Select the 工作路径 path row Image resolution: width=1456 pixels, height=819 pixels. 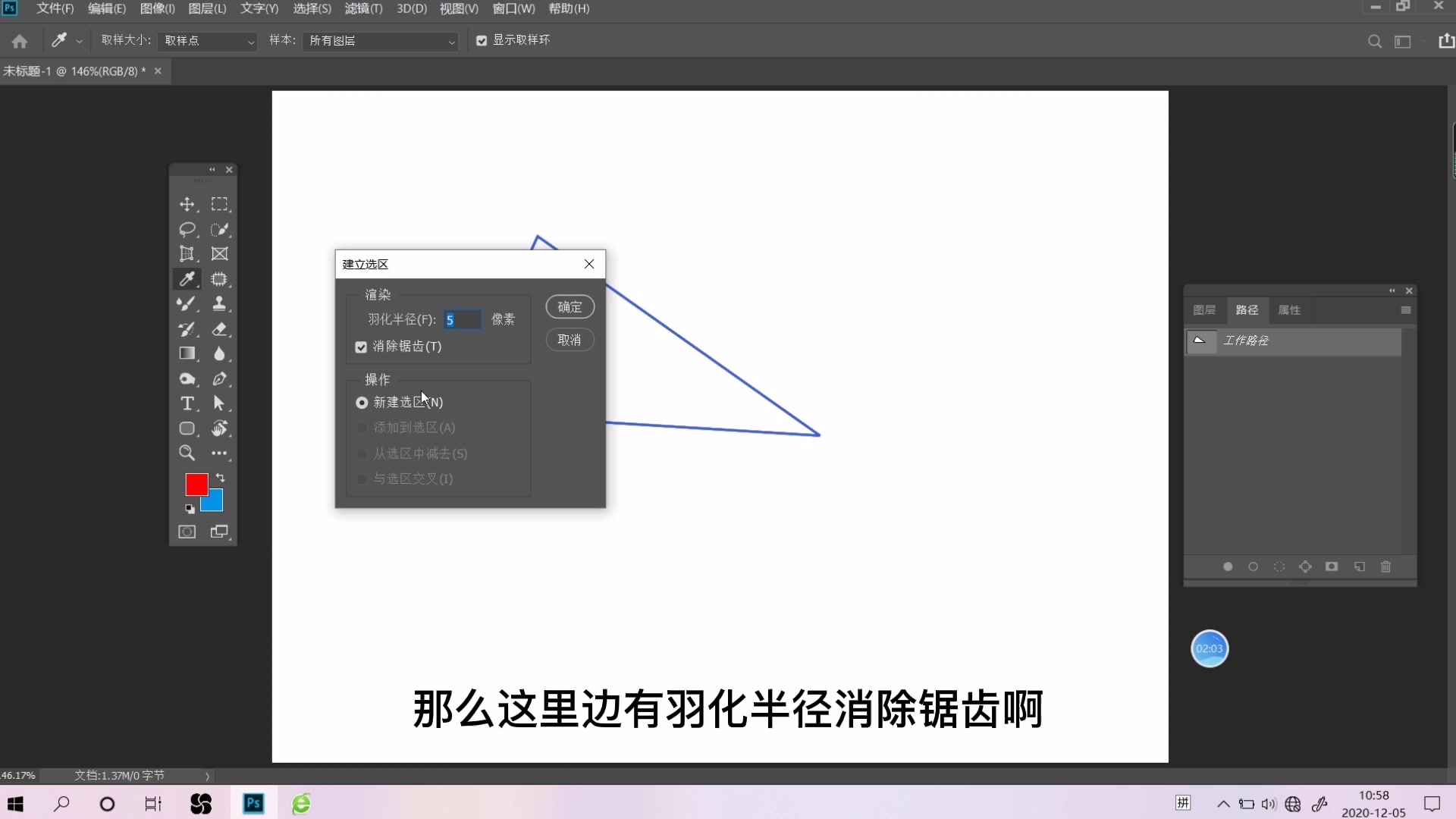[1294, 341]
